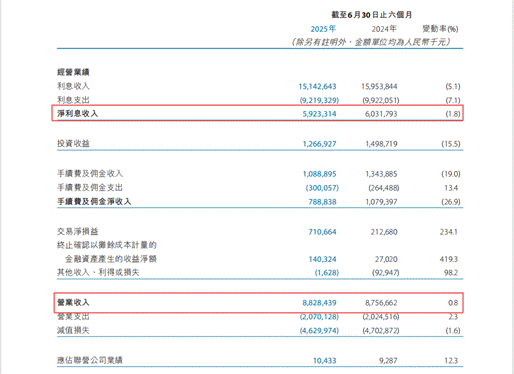Viewport: 514px width, 374px height.
Task: Select the value 5,923,314
Action: coord(319,114)
